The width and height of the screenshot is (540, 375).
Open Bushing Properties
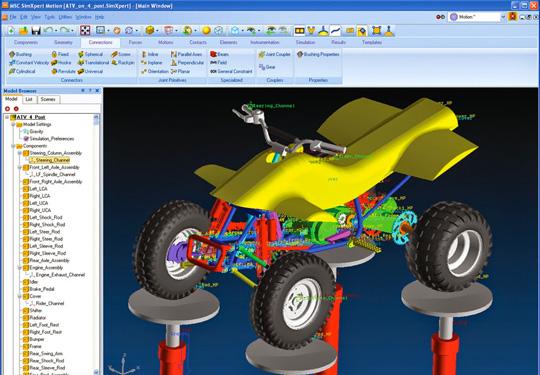coord(318,54)
